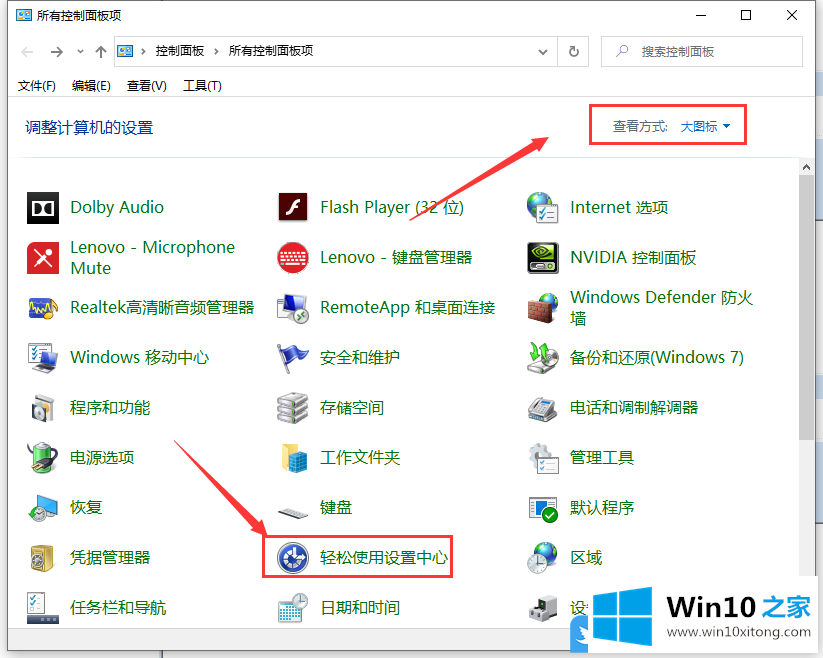Click the 任务栏和导航 icon
Image resolution: width=823 pixels, height=658 pixels.
(43, 608)
